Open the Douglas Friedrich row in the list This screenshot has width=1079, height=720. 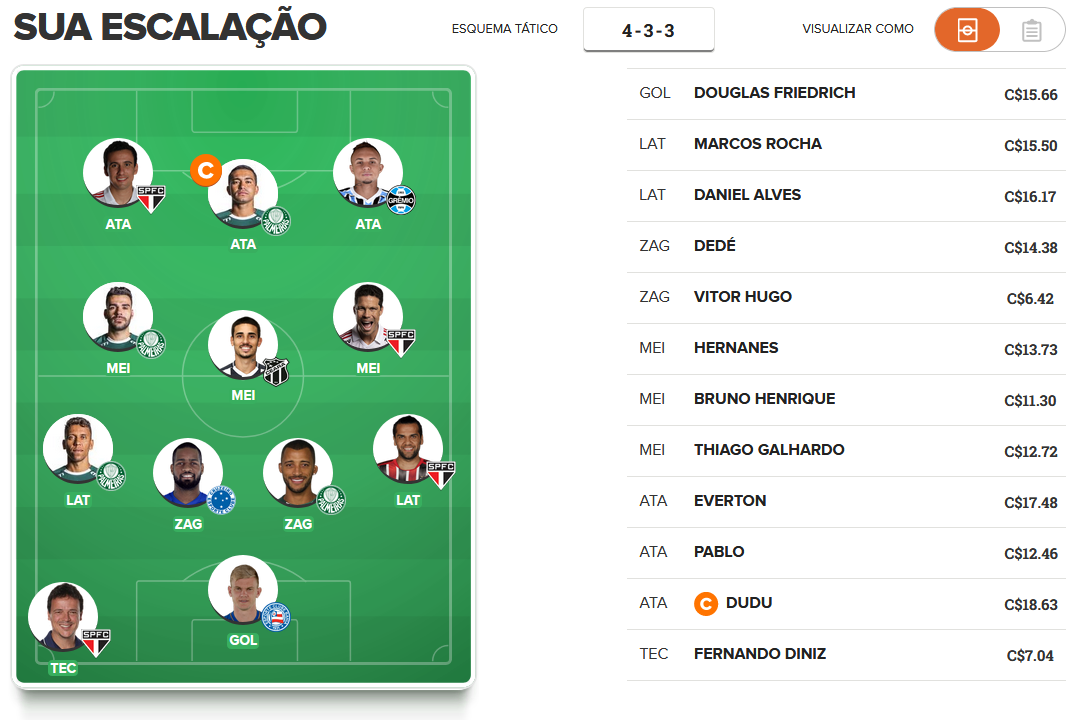(x=846, y=94)
